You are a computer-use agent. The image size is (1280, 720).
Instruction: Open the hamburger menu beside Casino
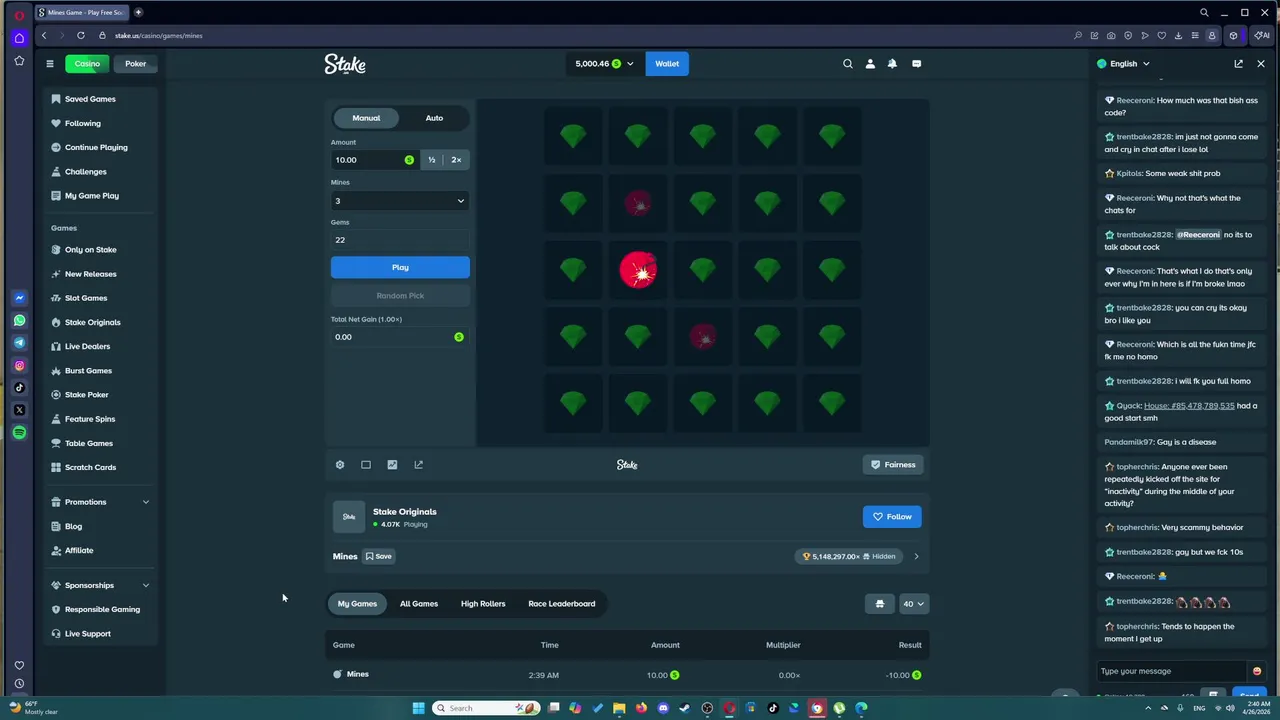[x=49, y=63]
